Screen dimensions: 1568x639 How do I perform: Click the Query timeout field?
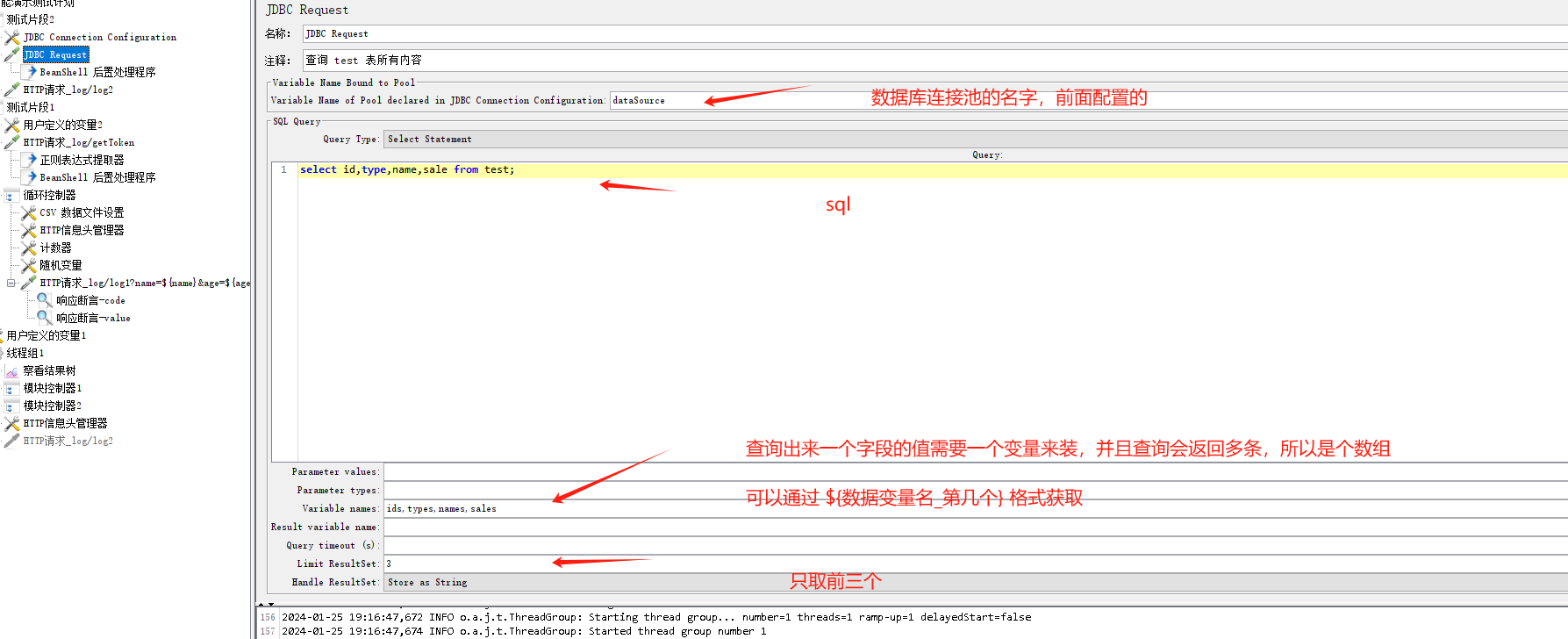point(975,545)
